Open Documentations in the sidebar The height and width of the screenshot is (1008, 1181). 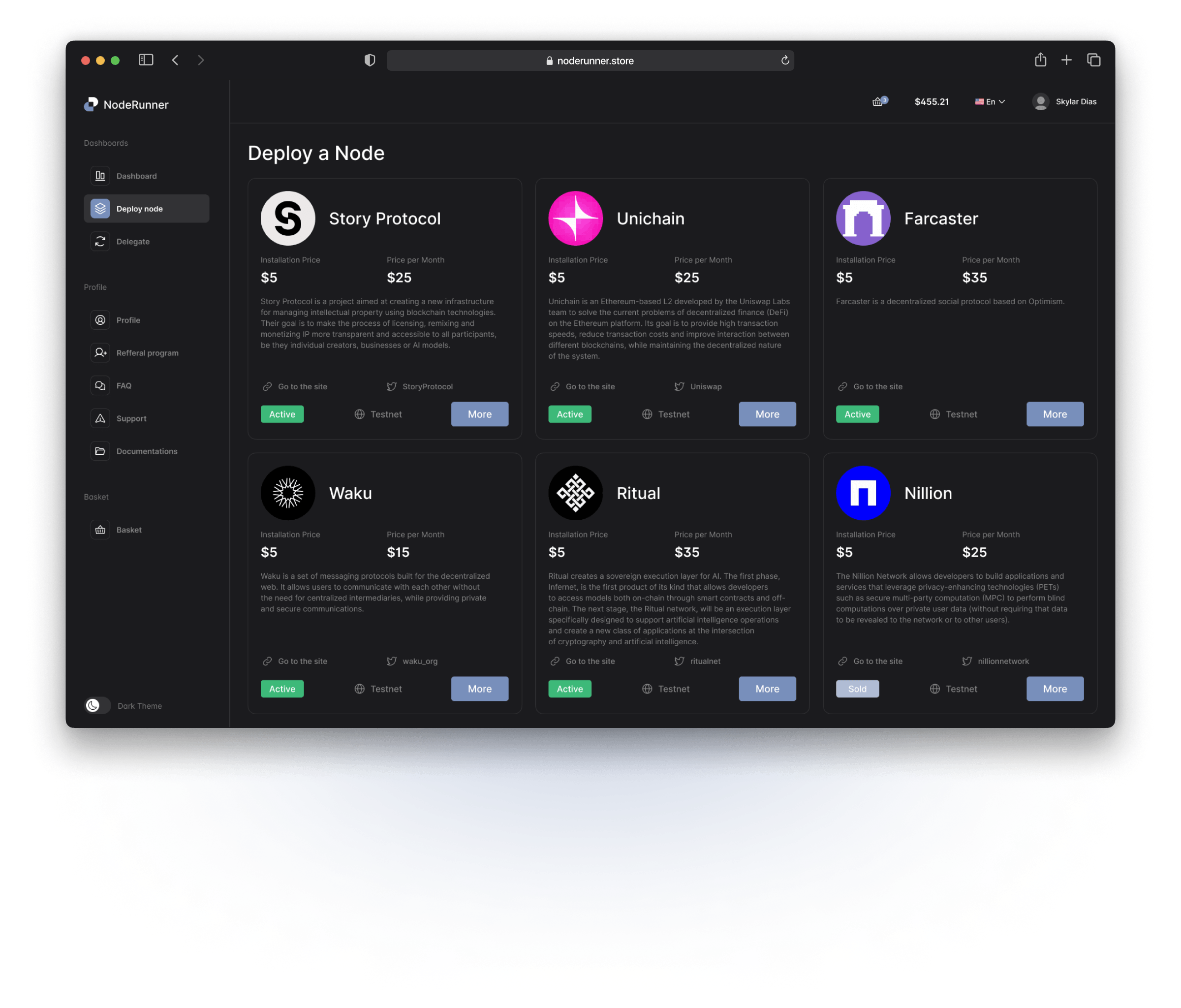[147, 451]
